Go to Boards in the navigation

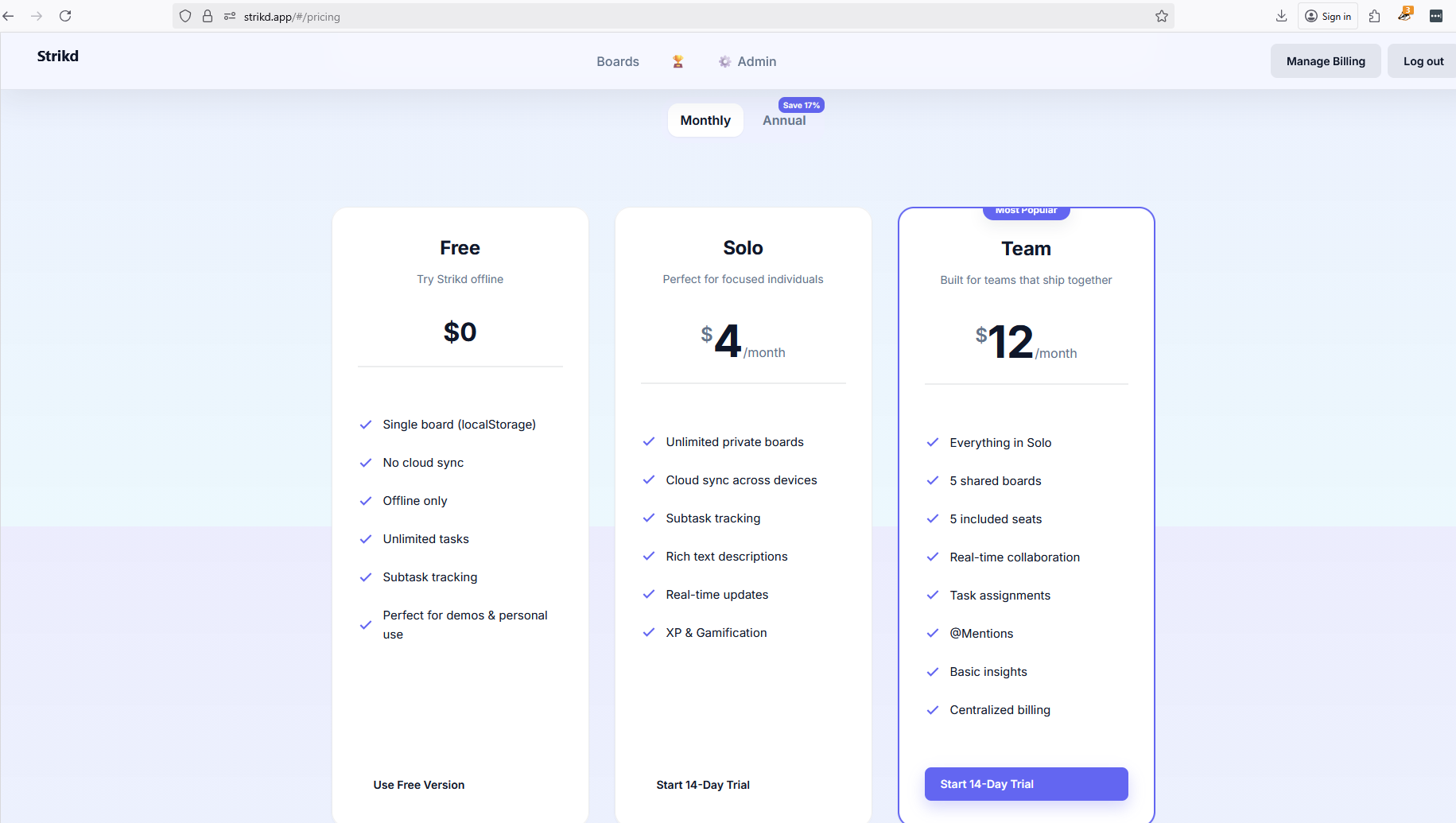pos(617,61)
